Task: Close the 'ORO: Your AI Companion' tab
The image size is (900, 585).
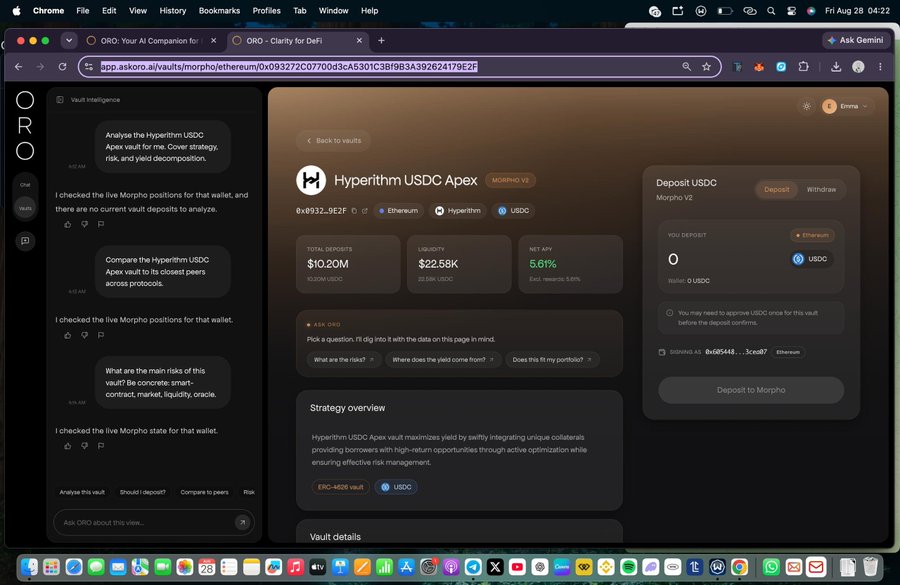Action: (x=214, y=41)
